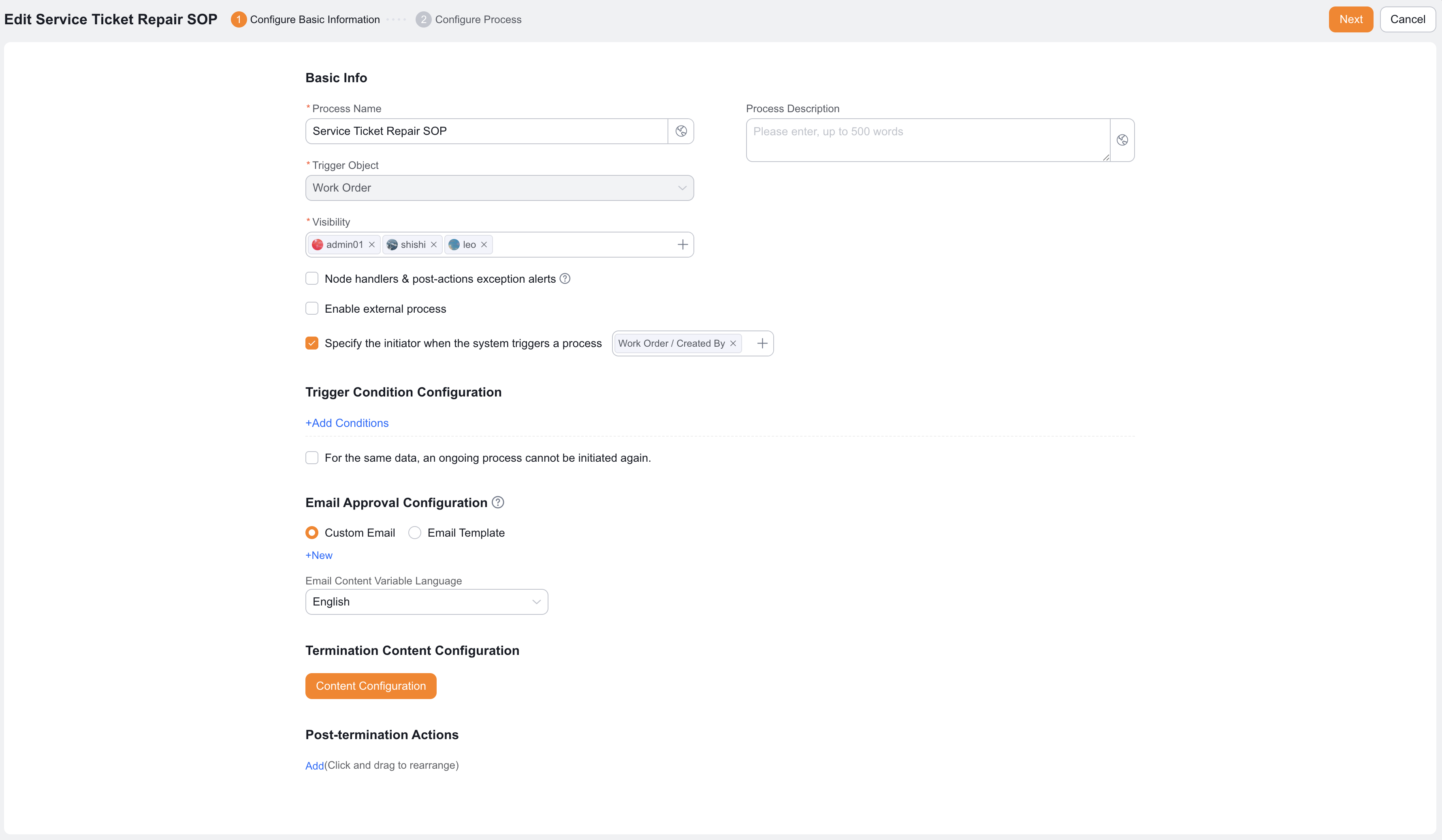Click the textarea resize handle

coord(1105,158)
